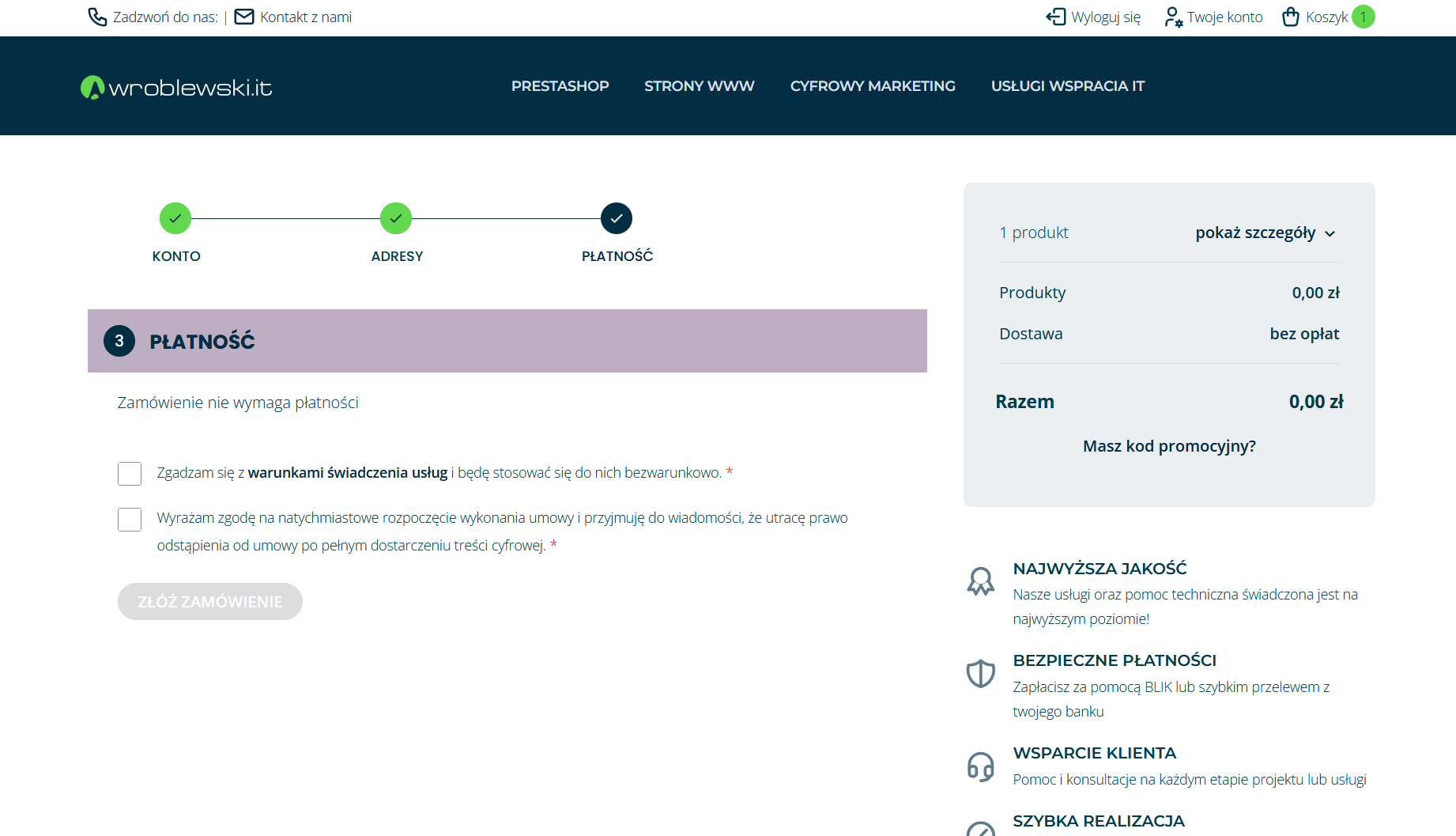
Task: Expand the Masz kod promocyjny section
Action: (1169, 446)
